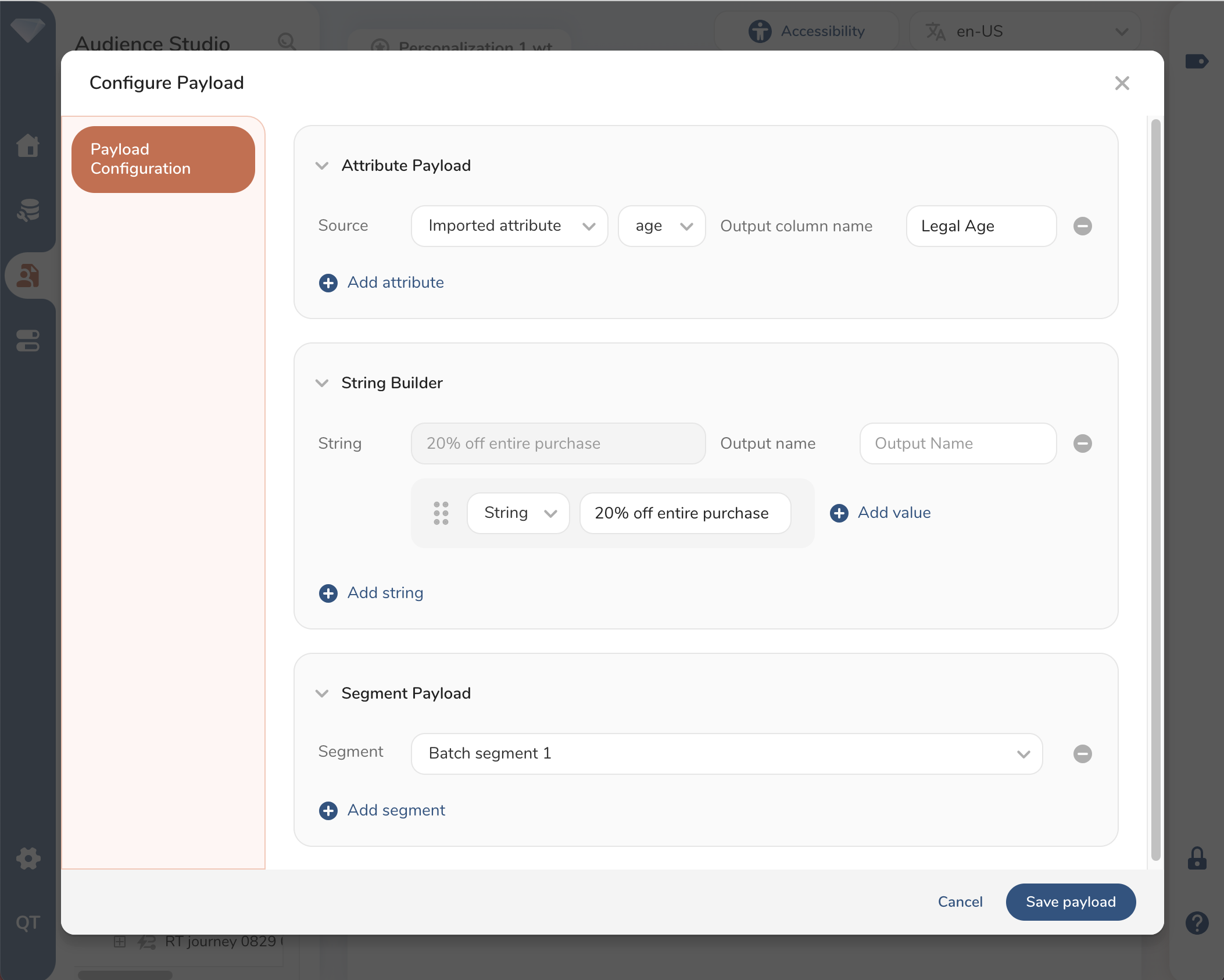The width and height of the screenshot is (1224, 980).
Task: Collapse the Segment Payload section
Action: [x=322, y=693]
